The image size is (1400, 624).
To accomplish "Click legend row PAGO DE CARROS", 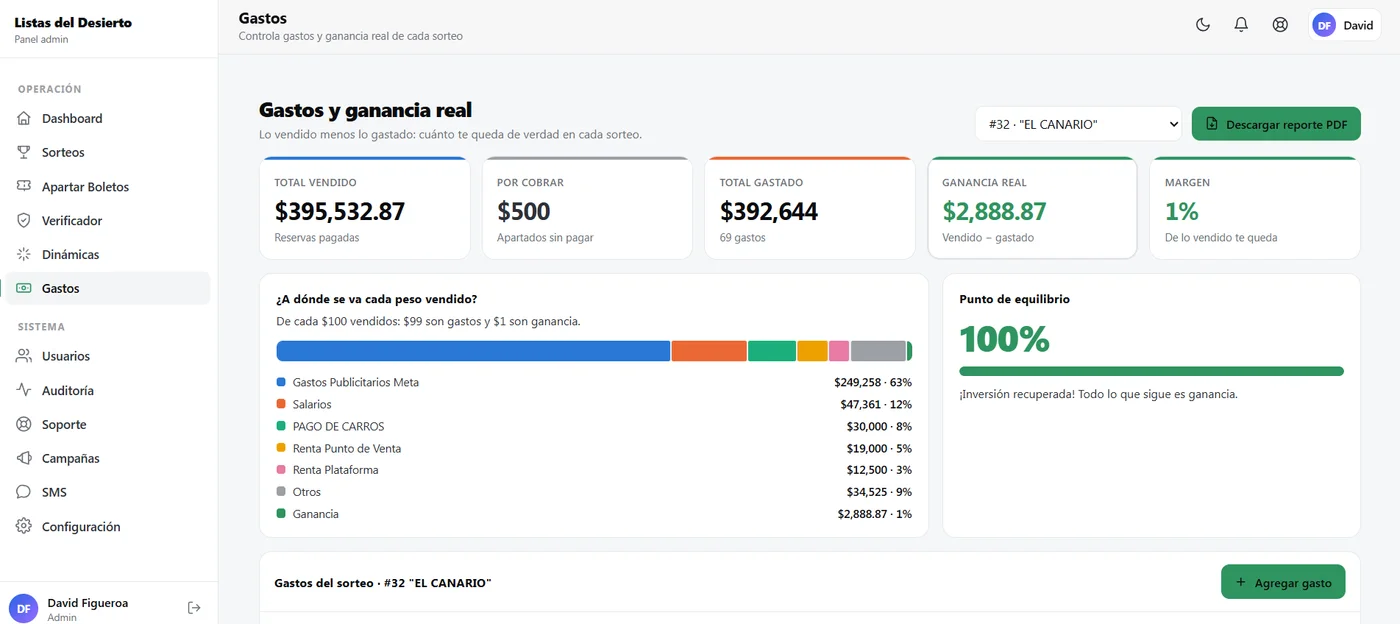I will click(x=594, y=426).
